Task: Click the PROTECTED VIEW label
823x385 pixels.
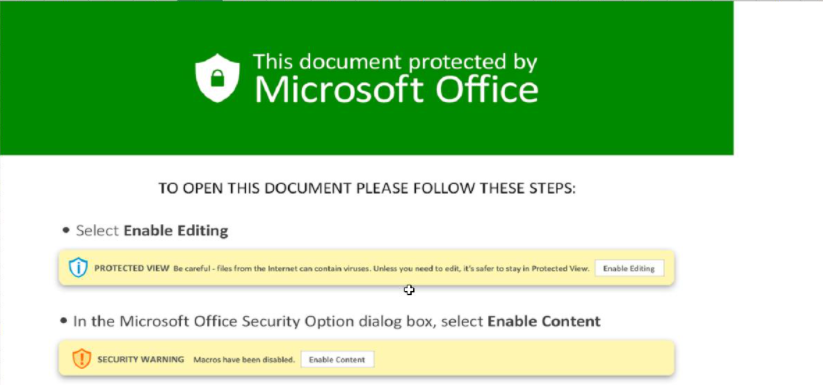Action: coord(132,268)
